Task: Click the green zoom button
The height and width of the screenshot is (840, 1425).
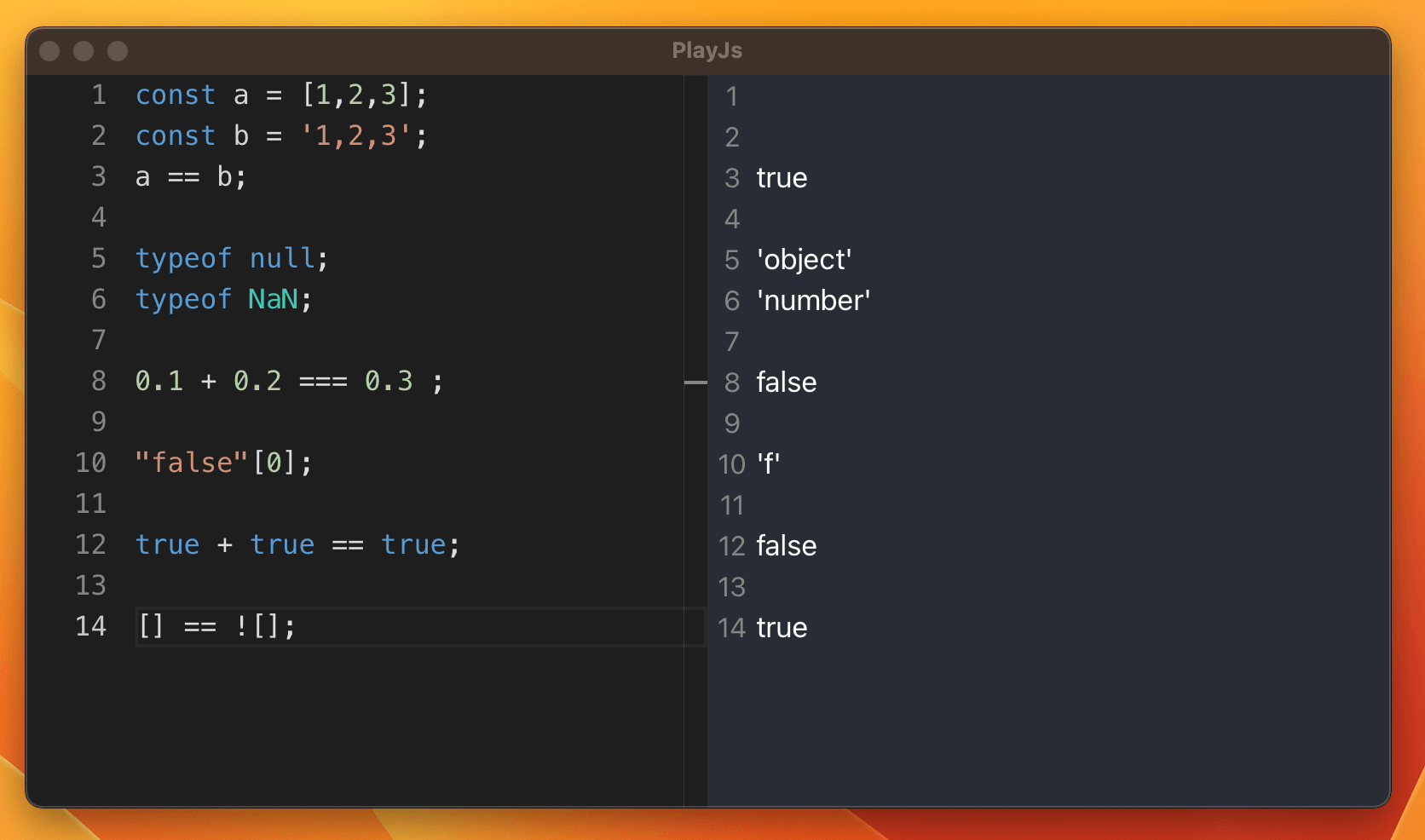Action: pos(117,50)
